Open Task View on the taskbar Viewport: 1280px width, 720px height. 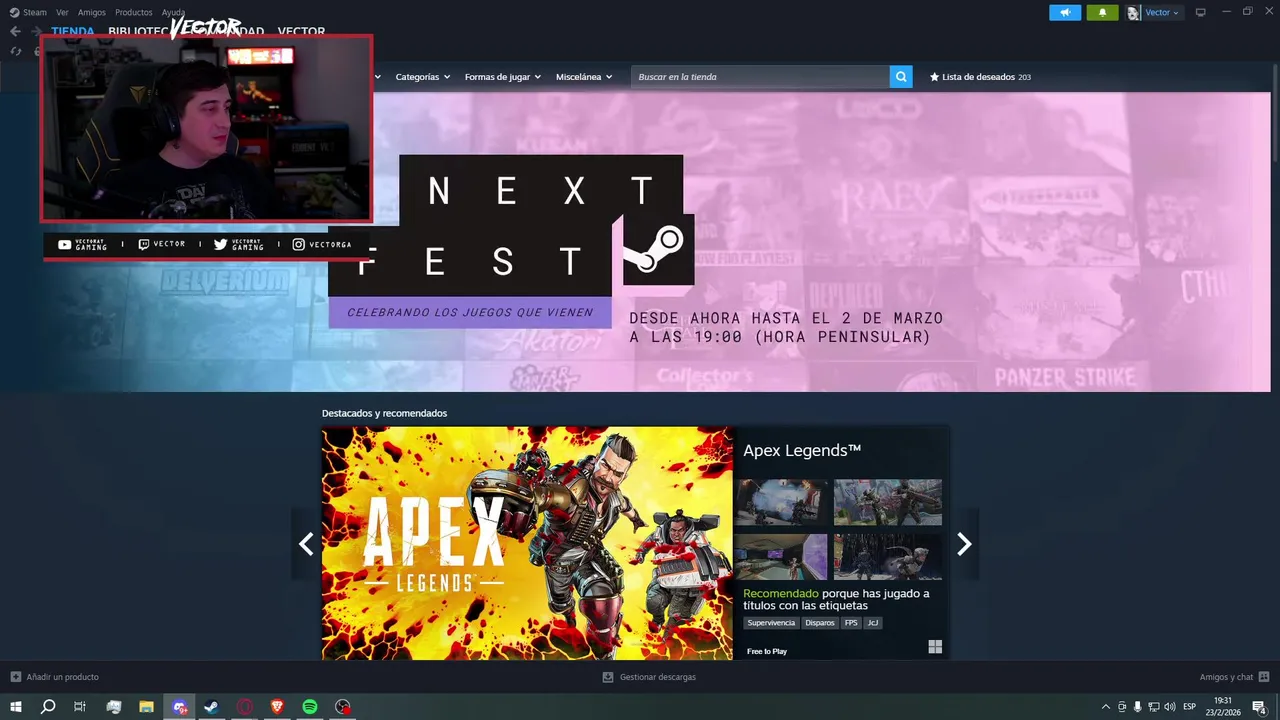coord(80,707)
